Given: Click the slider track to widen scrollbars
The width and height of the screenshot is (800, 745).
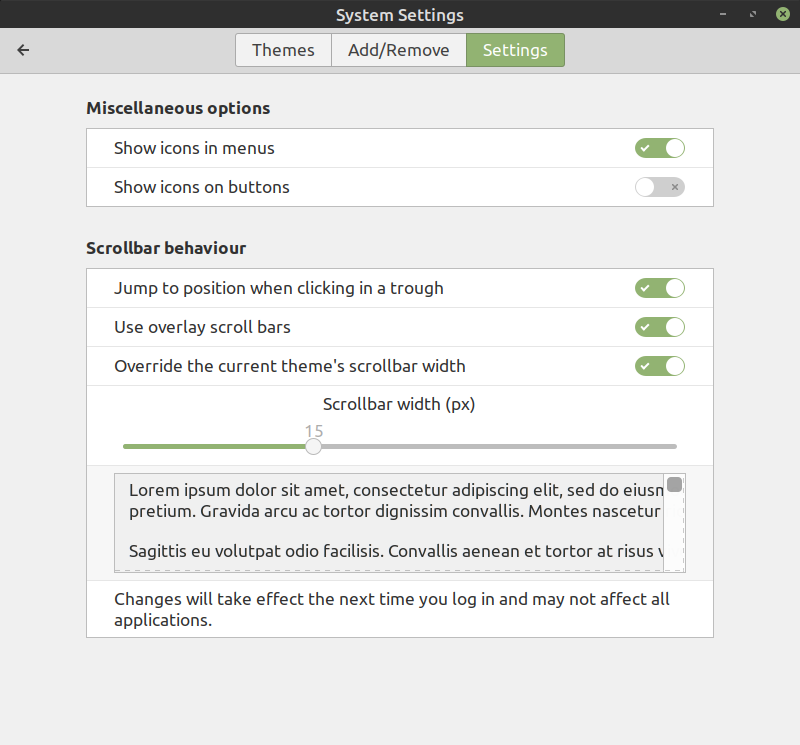Looking at the screenshot, I should pos(500,446).
